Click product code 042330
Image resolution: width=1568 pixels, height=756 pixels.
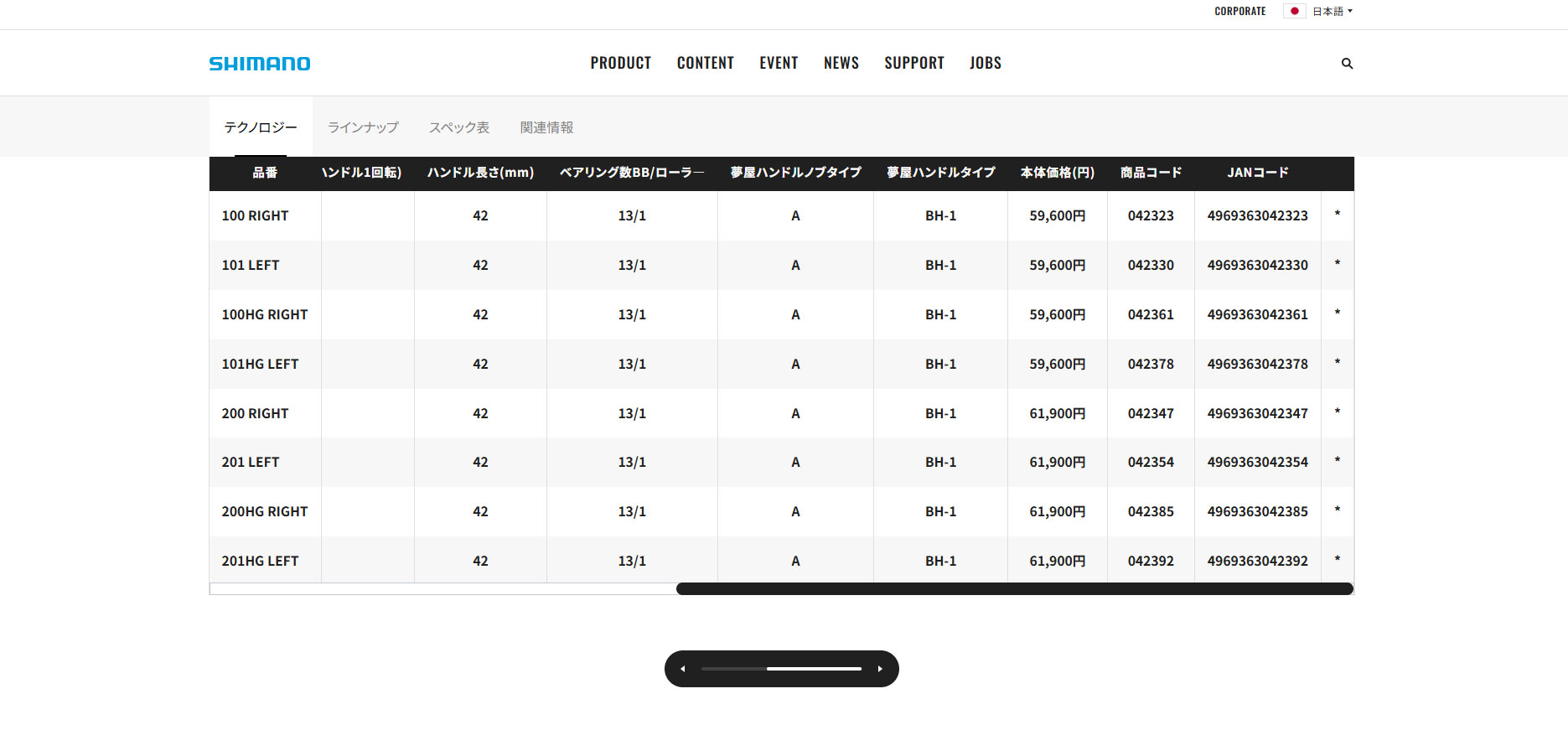point(1151,266)
